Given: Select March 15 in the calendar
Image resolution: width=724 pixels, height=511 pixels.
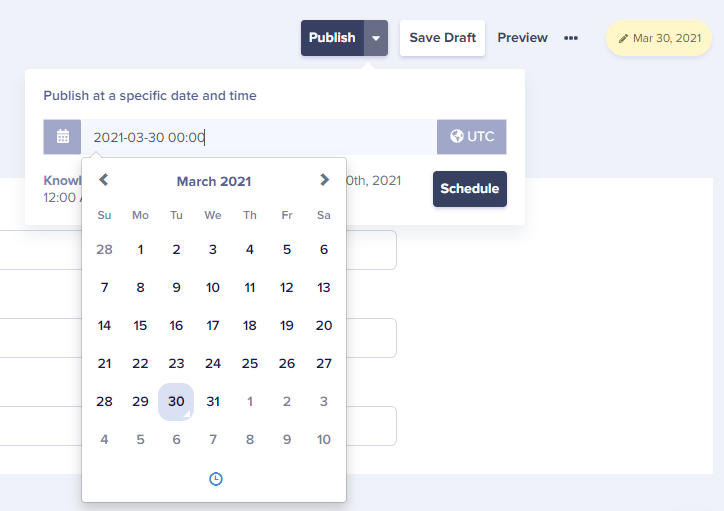Looking at the screenshot, I should tap(140, 325).
